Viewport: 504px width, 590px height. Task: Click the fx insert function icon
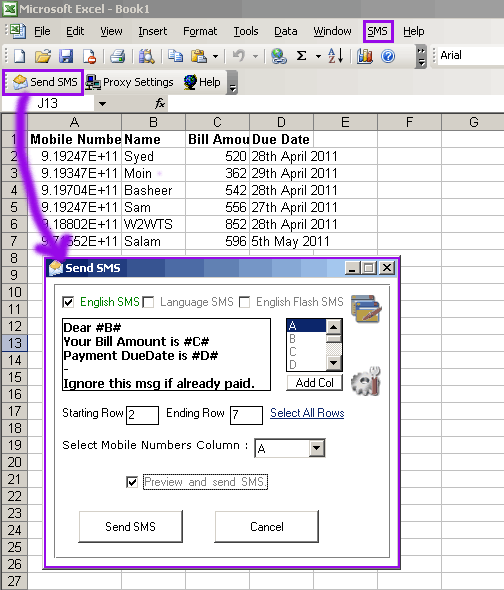(160, 103)
